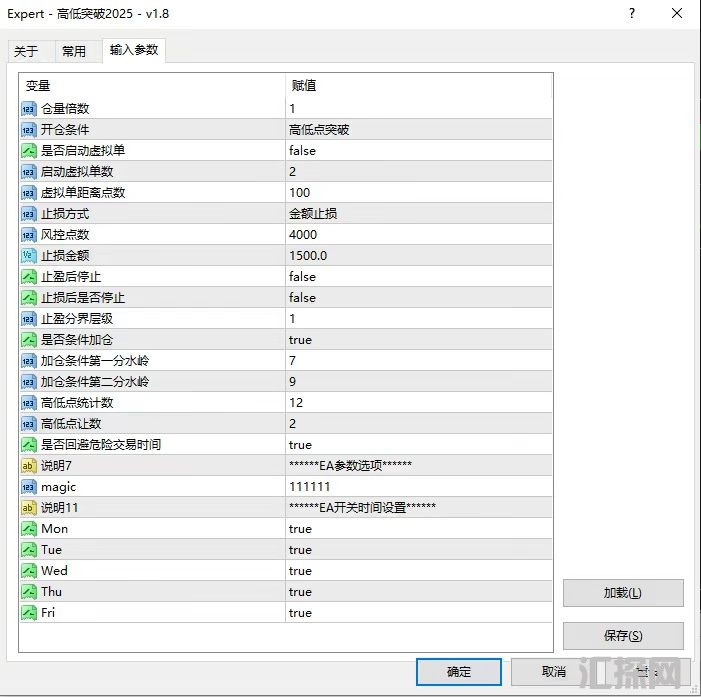Image resolution: width=701 pixels, height=697 pixels.
Task: Click the integer icon beside 虚拟单距离点数
Action: [29, 193]
